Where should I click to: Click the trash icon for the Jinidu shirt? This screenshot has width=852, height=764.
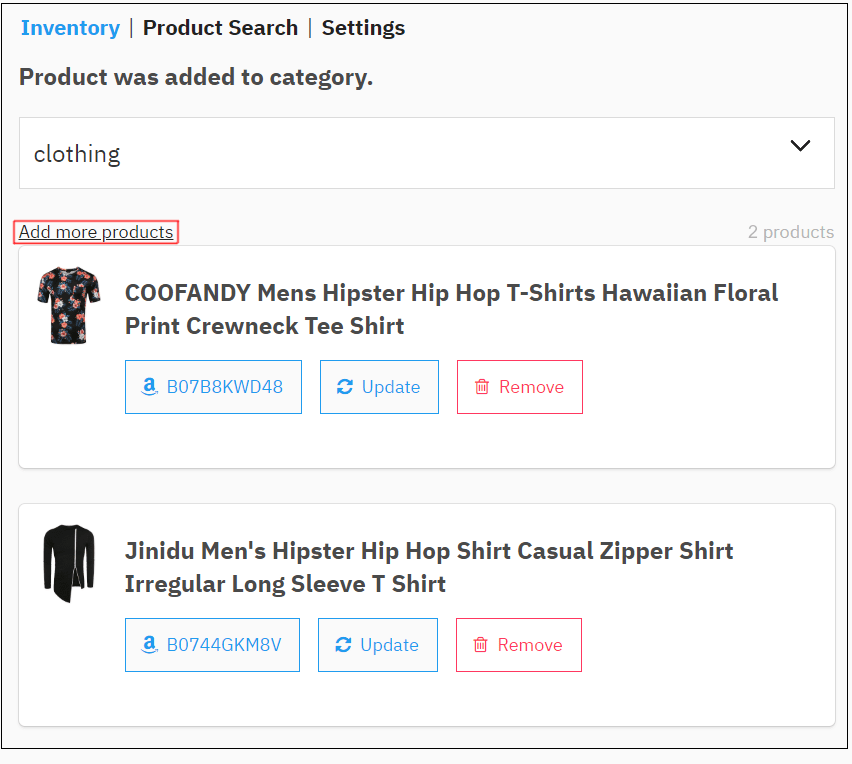click(x=480, y=645)
